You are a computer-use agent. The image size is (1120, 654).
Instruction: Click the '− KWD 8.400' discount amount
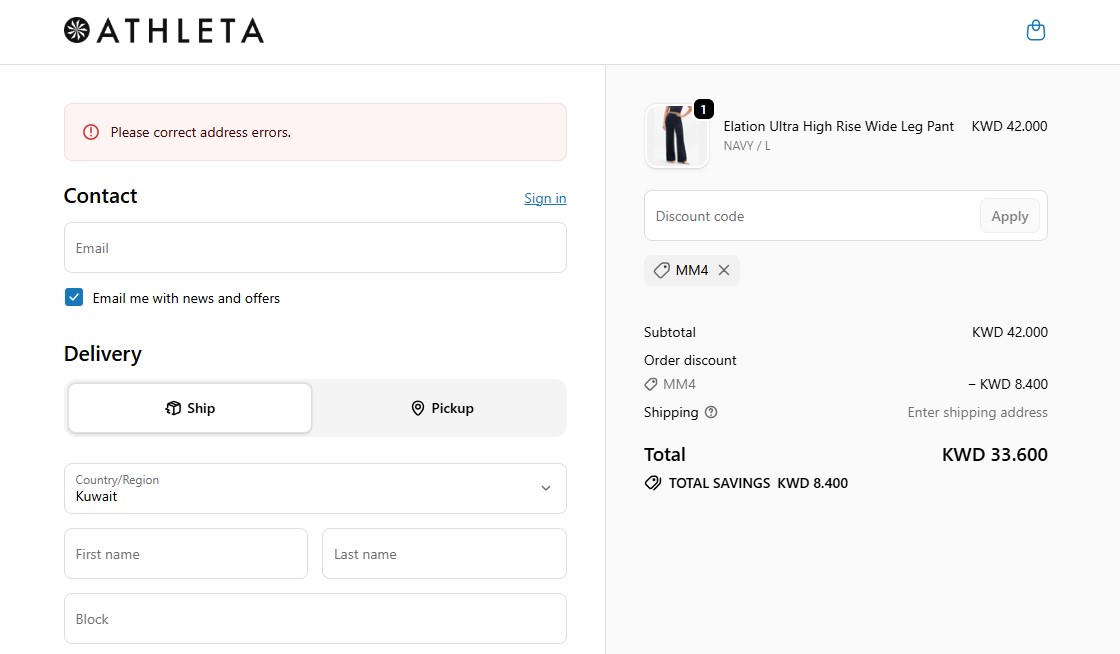point(1008,384)
